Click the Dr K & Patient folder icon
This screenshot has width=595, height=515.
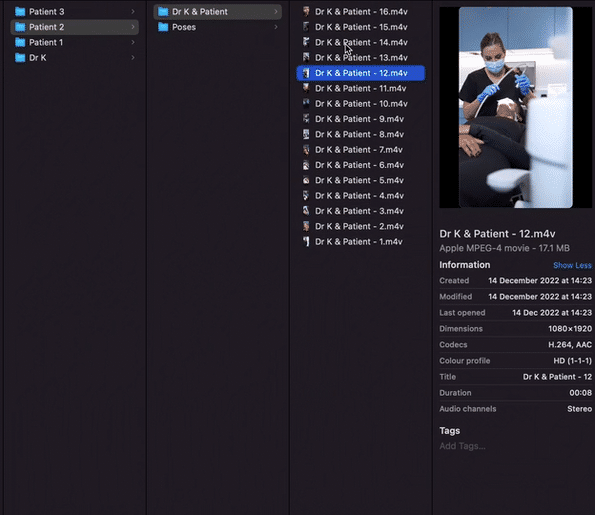pos(163,12)
